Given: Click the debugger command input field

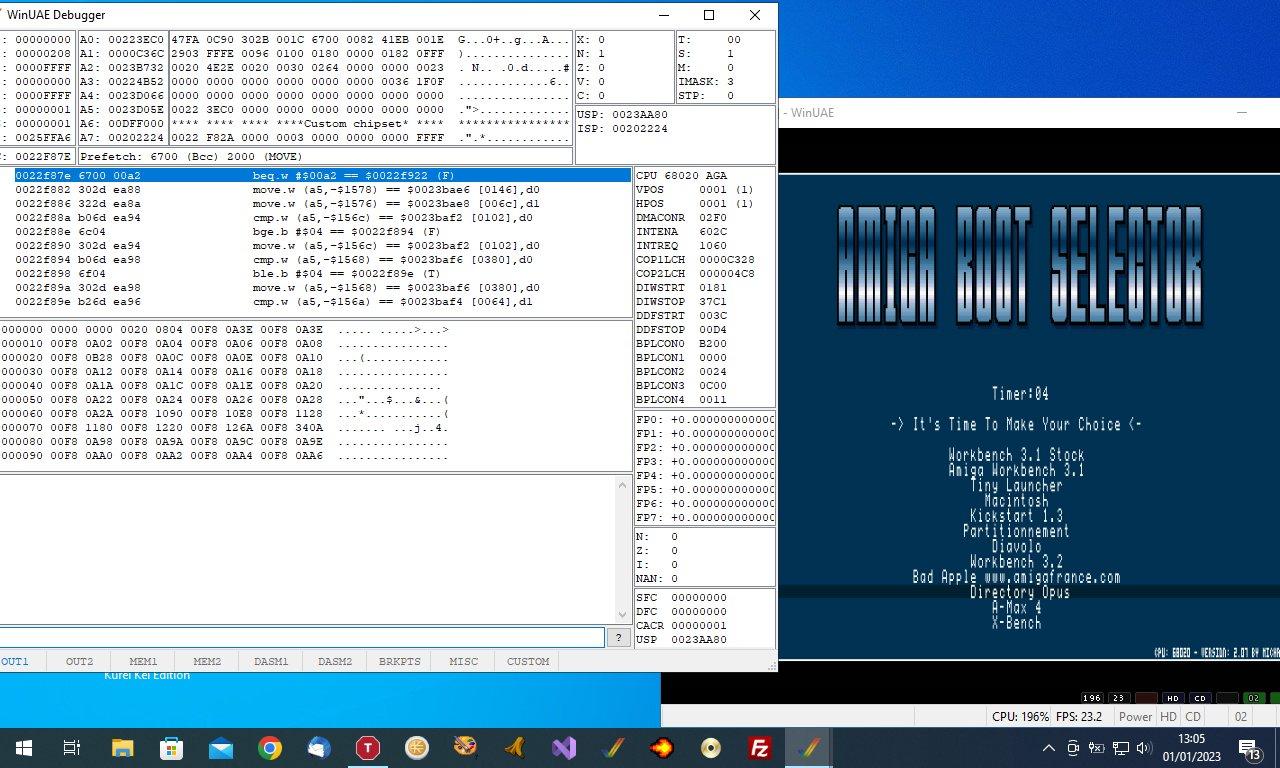Looking at the screenshot, I should click(301, 637).
